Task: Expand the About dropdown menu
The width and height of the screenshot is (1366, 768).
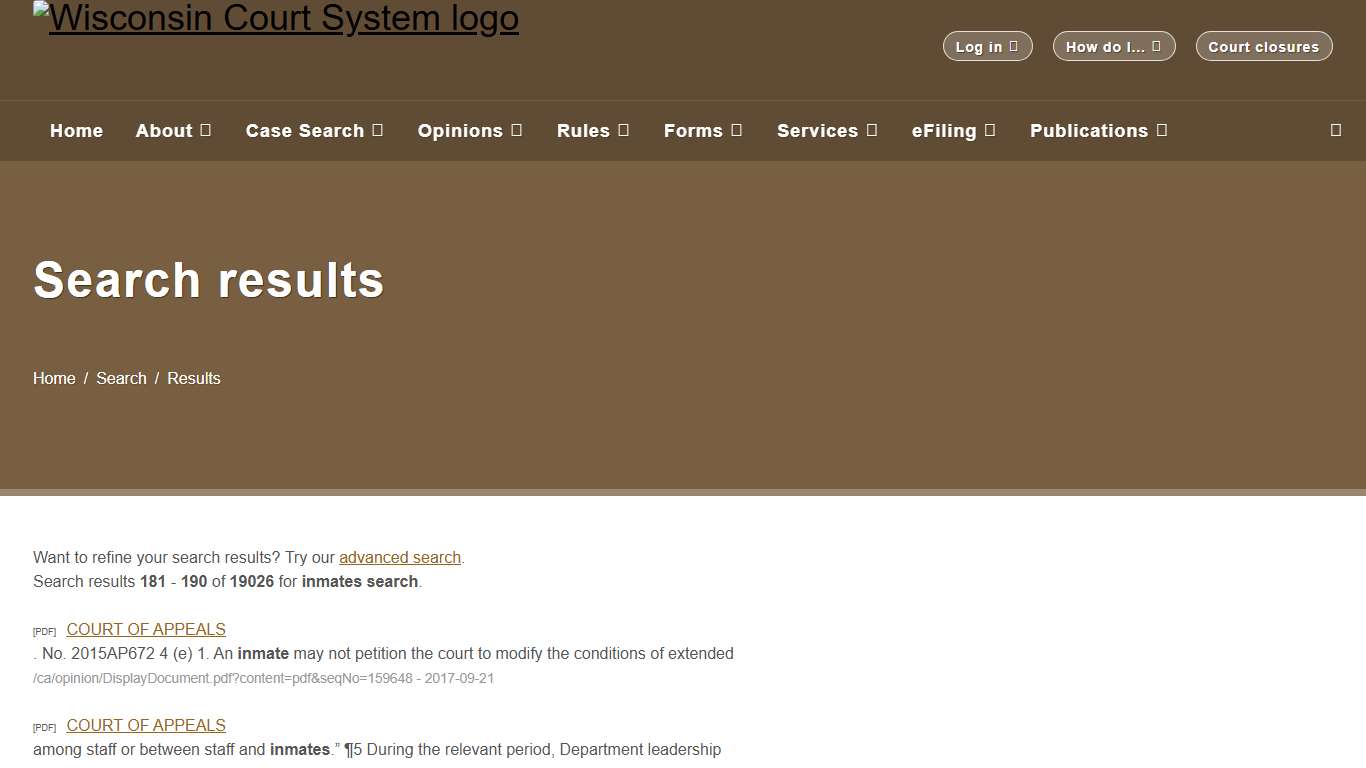Action: coord(173,130)
